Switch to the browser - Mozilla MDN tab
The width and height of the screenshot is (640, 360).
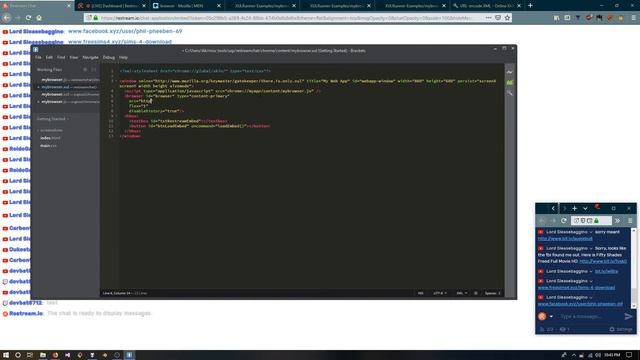coord(187,6)
